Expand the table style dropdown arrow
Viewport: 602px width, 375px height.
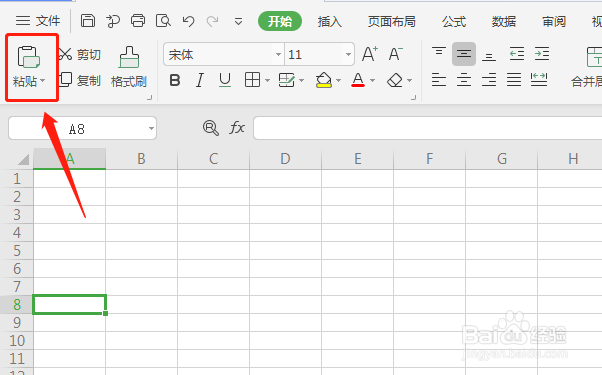(301, 81)
